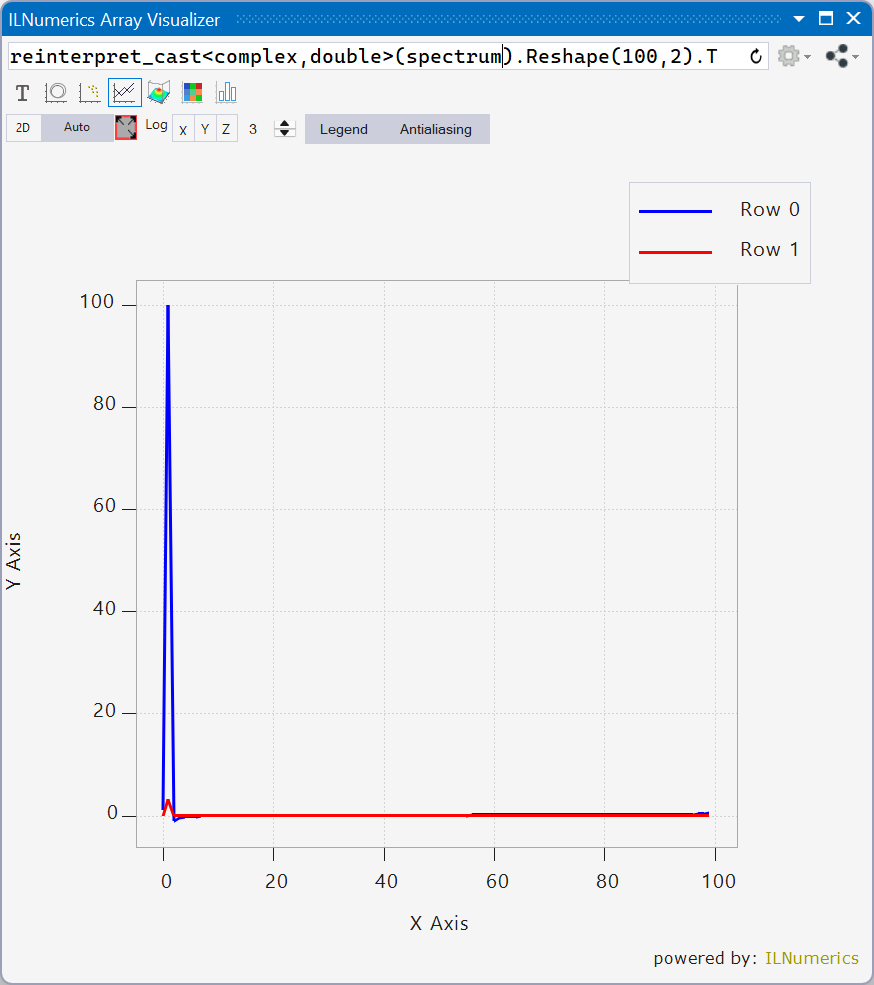
Task: Click the blue Row 0 legend swatch
Action: 675,212
